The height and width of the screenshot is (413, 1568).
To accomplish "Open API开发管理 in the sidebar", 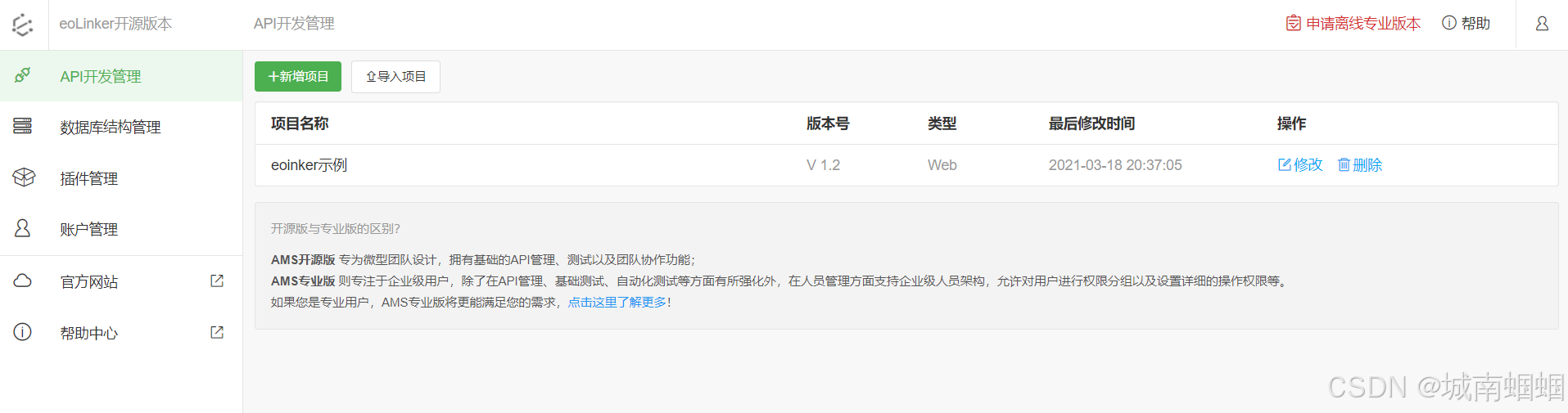I will [121, 76].
